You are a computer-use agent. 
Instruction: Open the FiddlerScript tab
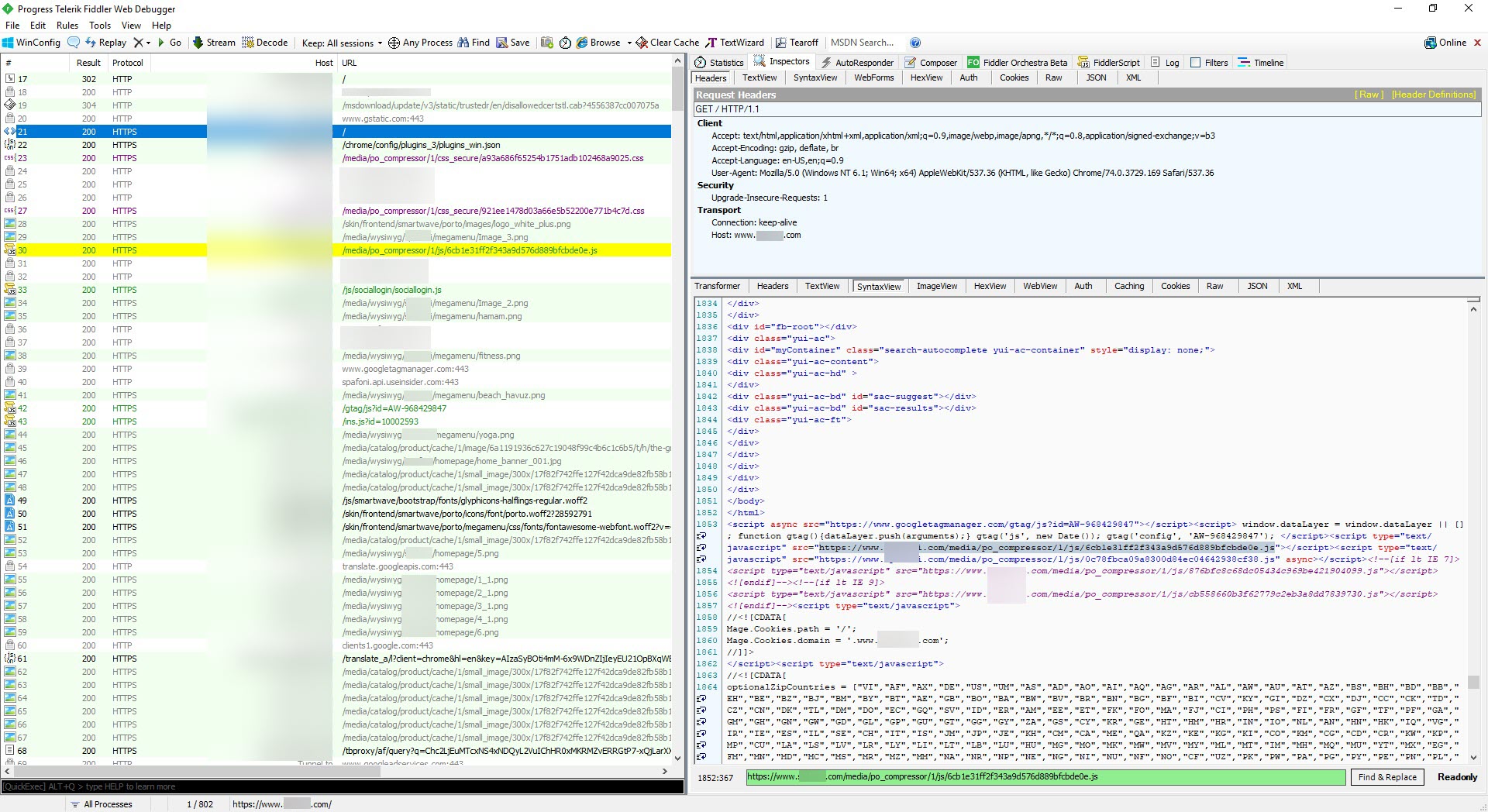point(1109,63)
